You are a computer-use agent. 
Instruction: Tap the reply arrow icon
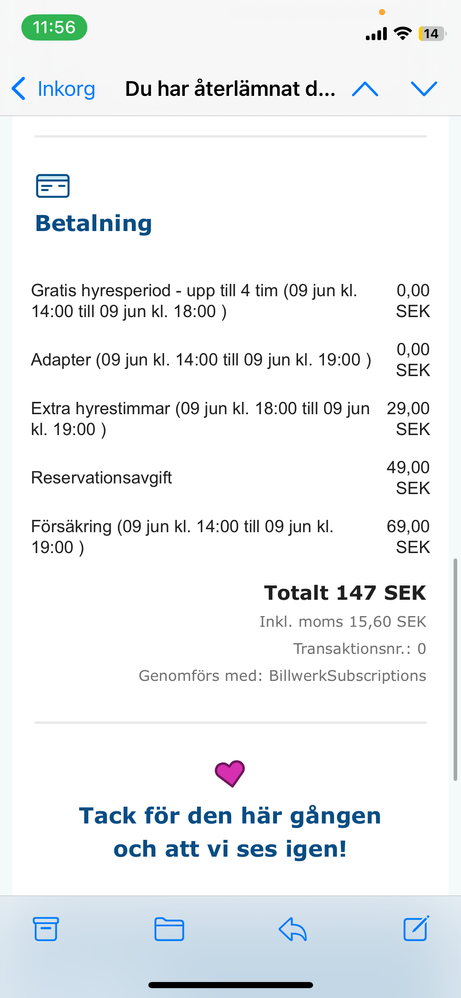coord(293,929)
